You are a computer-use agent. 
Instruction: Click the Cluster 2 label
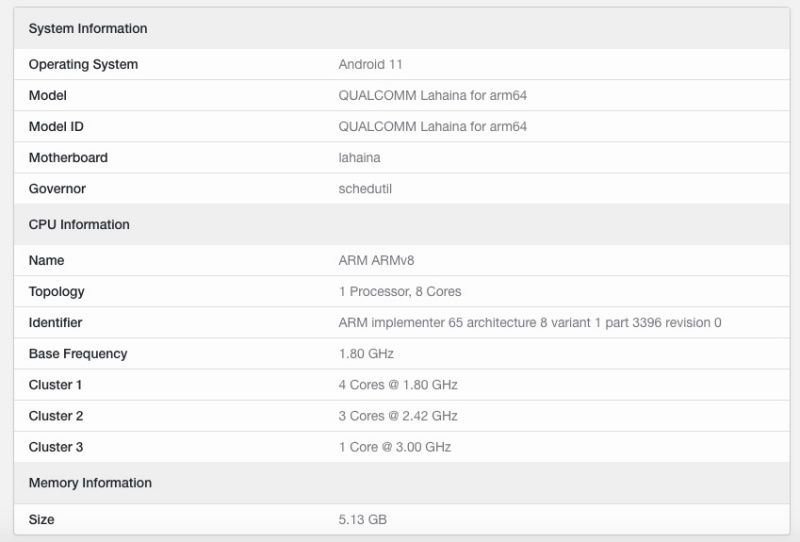tap(56, 416)
